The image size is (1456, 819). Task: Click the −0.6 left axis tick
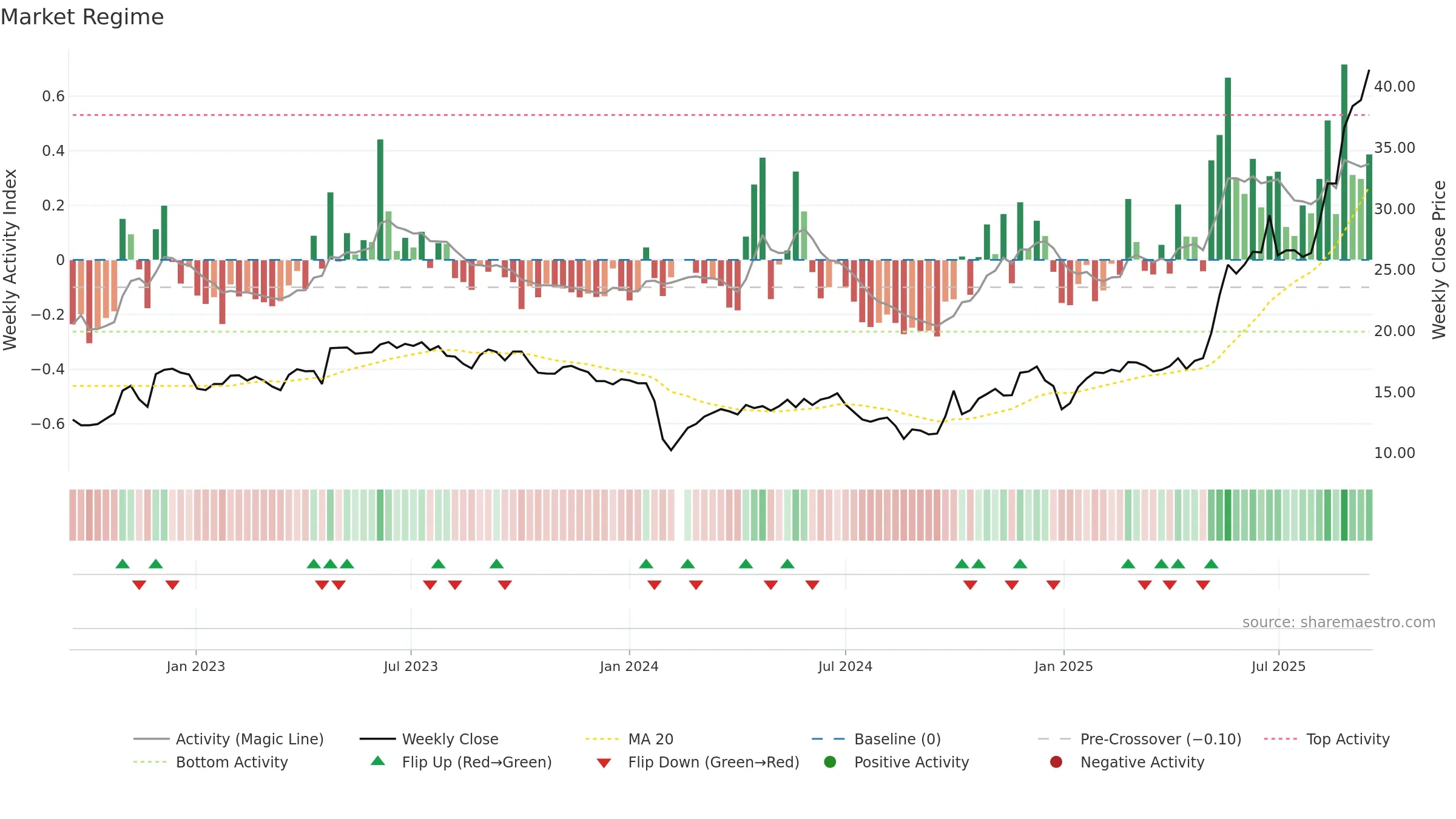(x=48, y=423)
